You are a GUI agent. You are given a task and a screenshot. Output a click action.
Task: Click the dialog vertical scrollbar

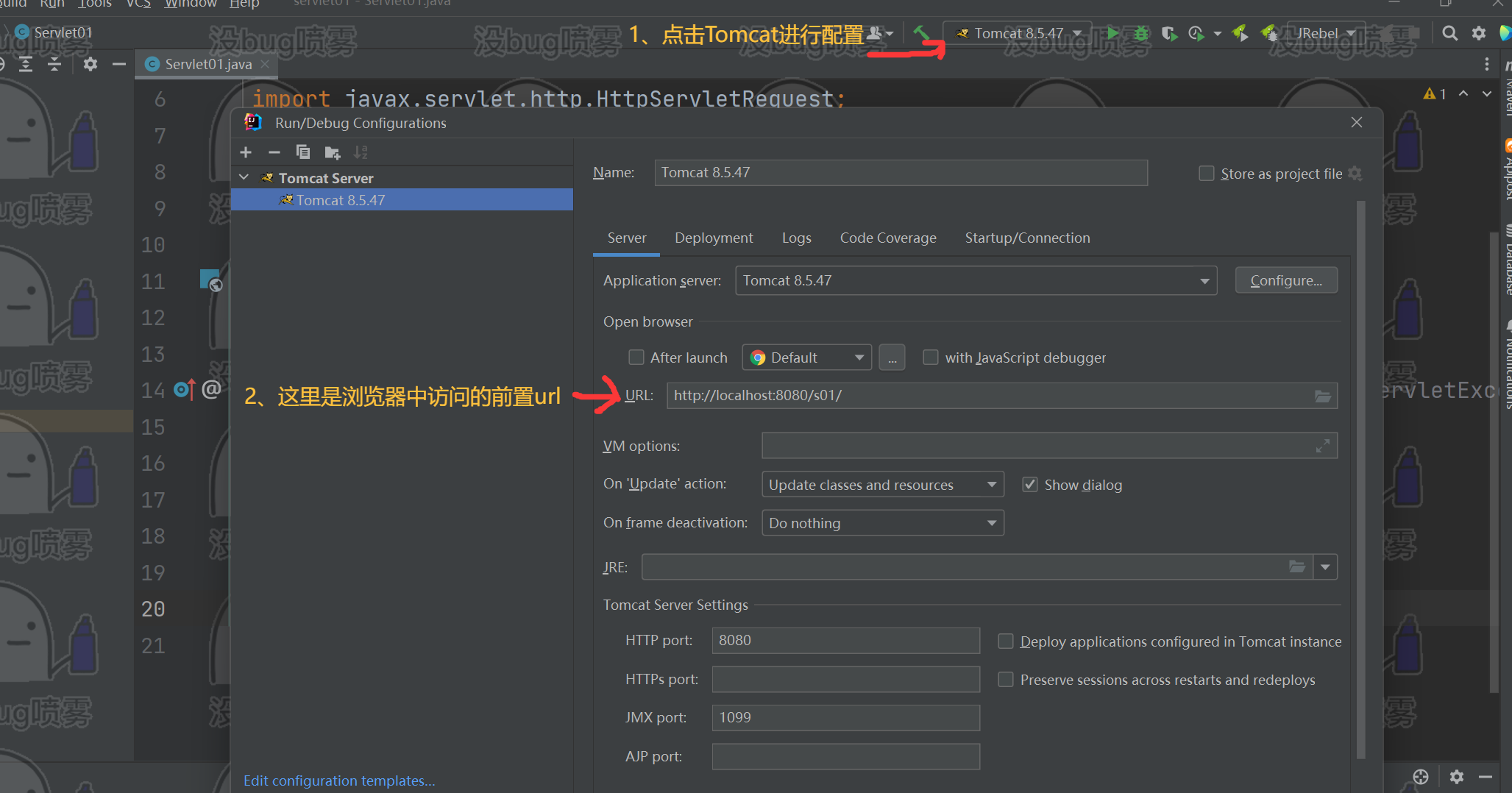[1360, 478]
